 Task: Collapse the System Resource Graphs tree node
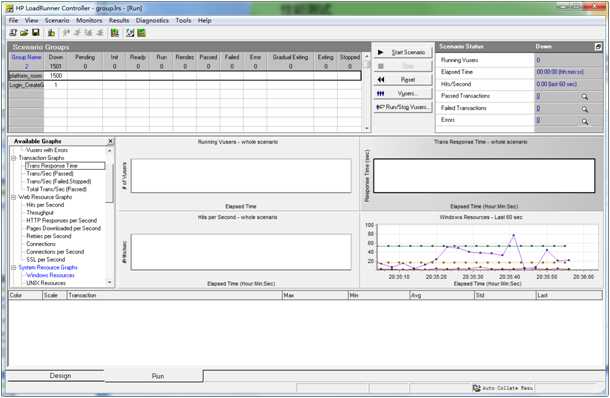tap(14, 268)
